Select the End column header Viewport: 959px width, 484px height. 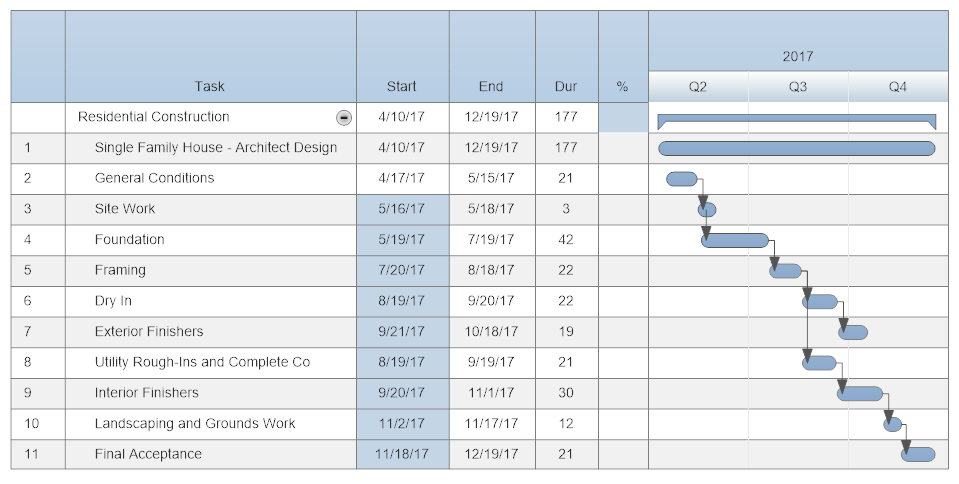491,86
